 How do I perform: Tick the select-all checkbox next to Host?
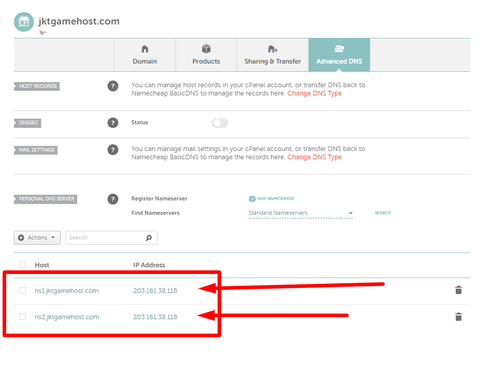(x=22, y=265)
